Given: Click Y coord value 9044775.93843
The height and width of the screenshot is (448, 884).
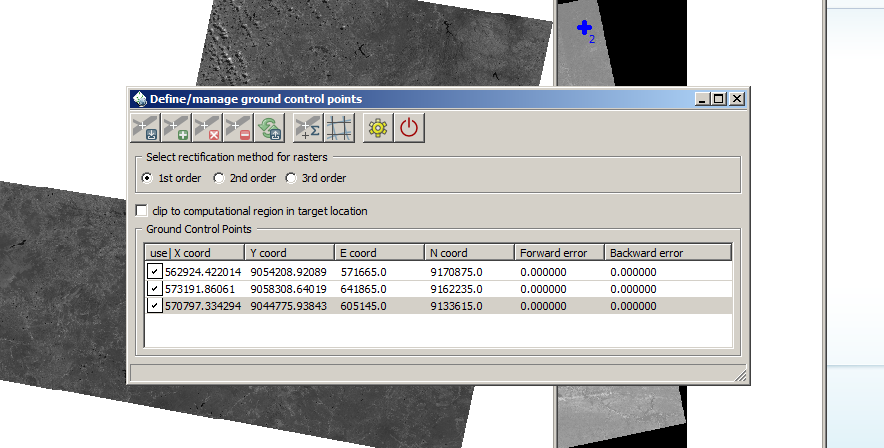Looking at the screenshot, I should point(289,306).
